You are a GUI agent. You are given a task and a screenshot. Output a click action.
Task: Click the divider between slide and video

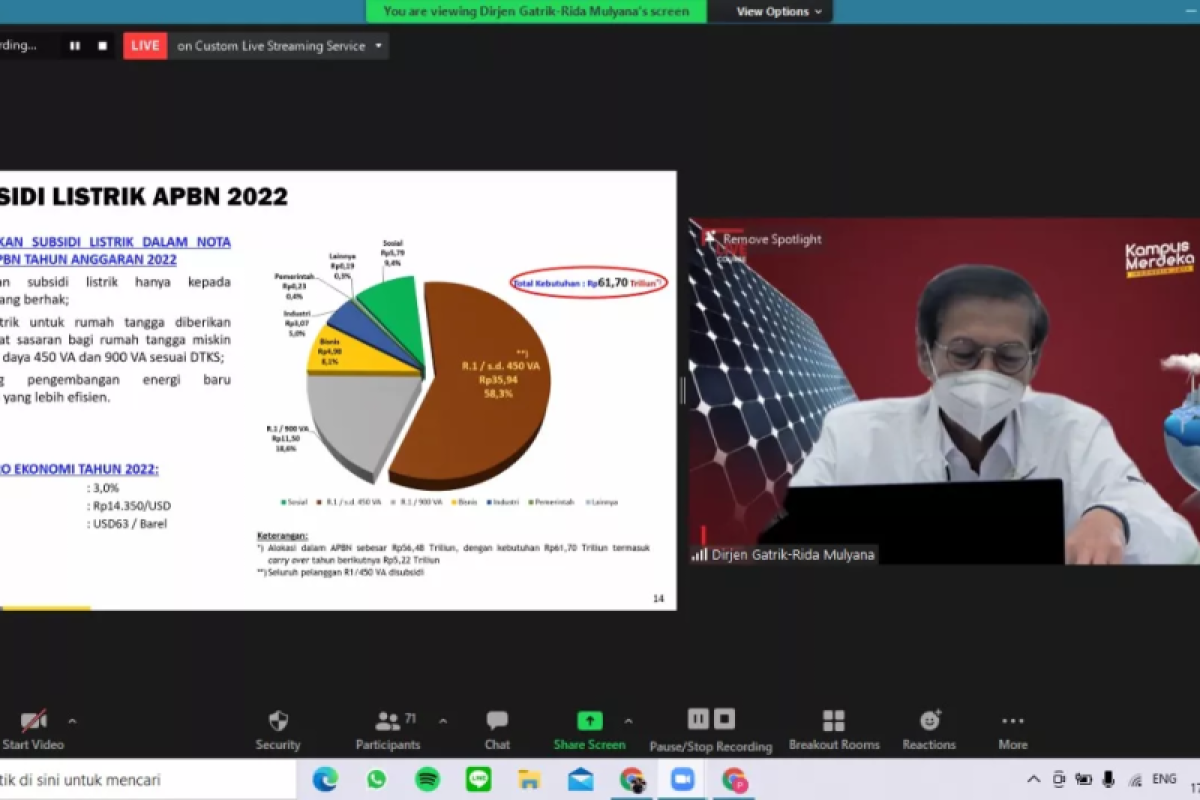pyautogui.click(x=683, y=390)
